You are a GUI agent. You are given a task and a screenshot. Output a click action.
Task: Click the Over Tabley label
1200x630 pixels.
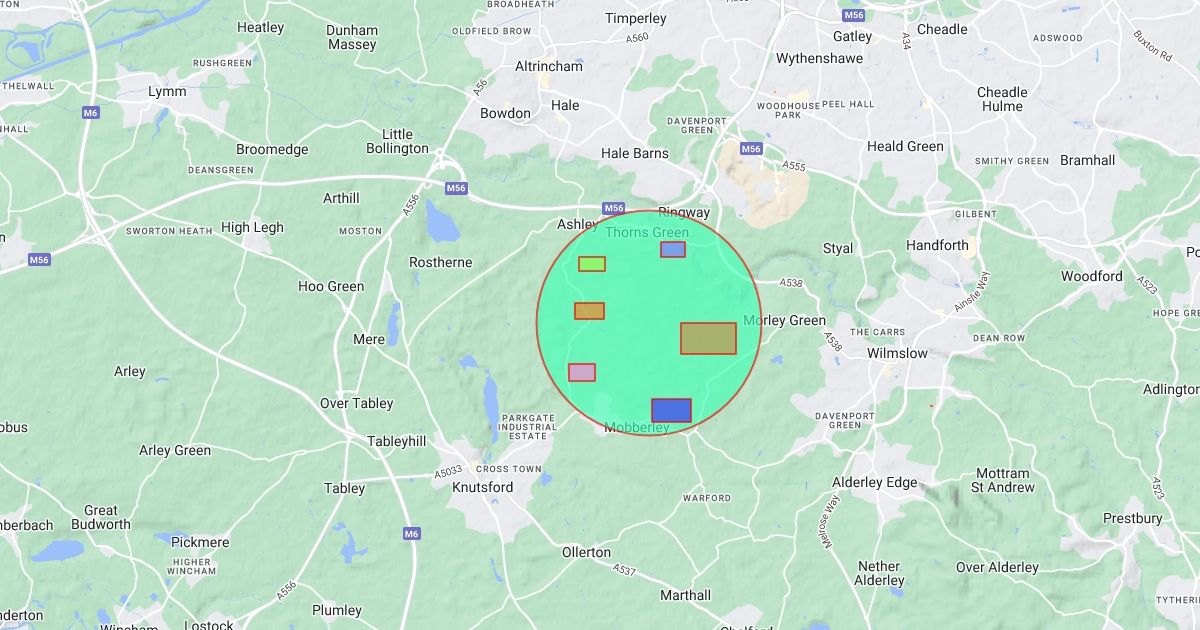point(357,403)
